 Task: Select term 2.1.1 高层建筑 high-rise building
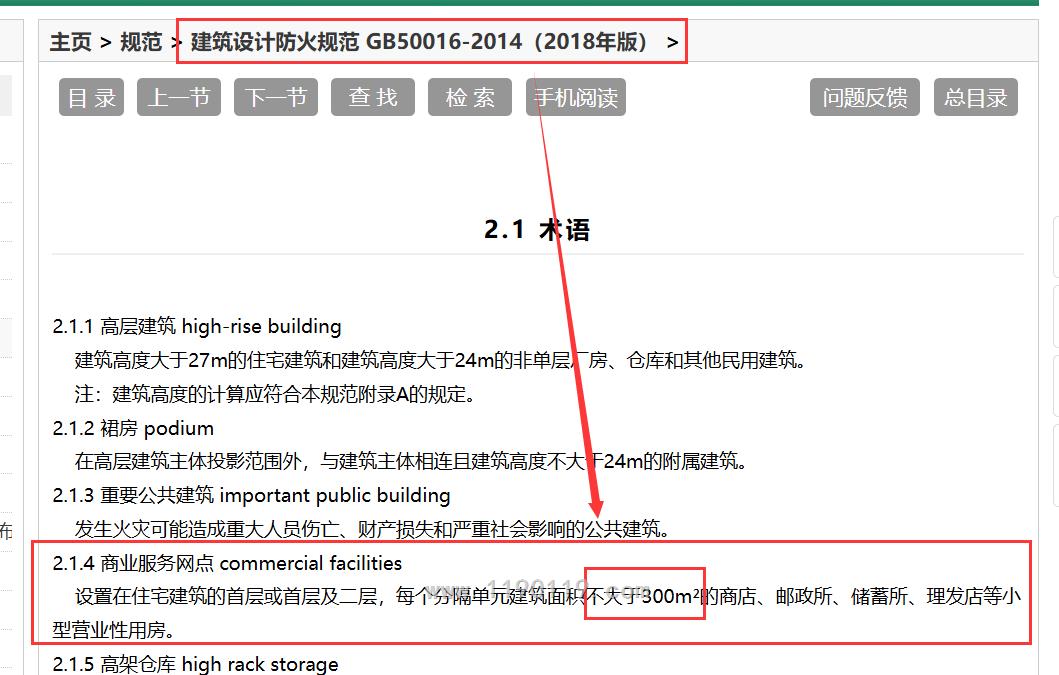[197, 326]
